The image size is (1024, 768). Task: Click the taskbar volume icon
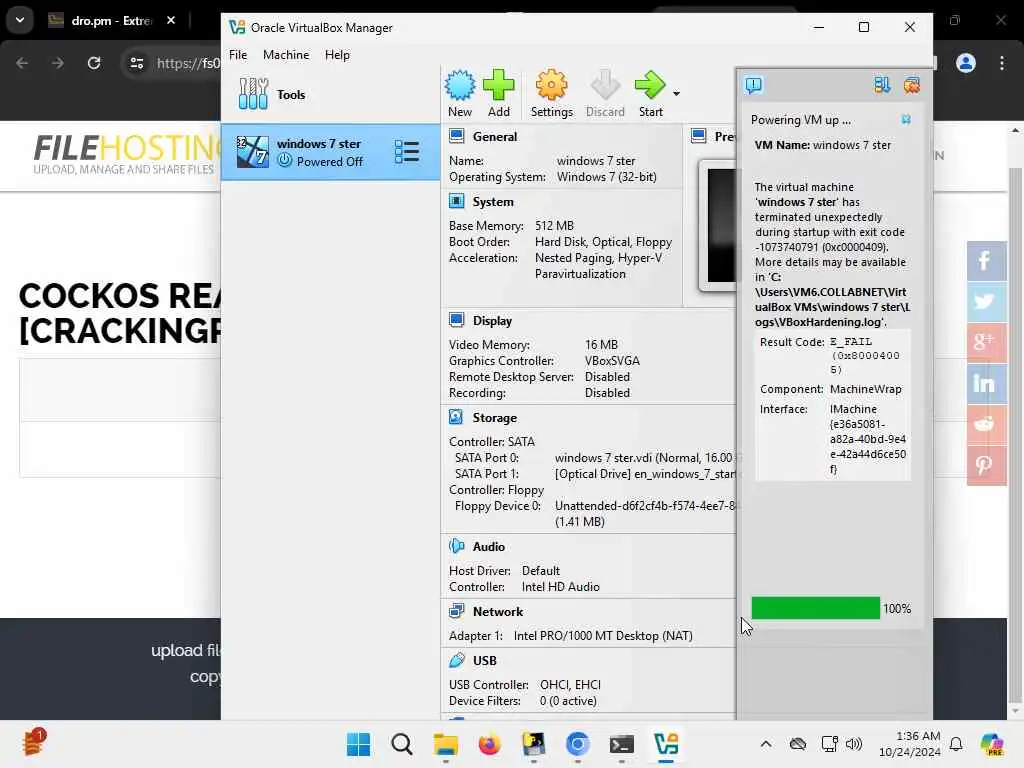coord(854,744)
